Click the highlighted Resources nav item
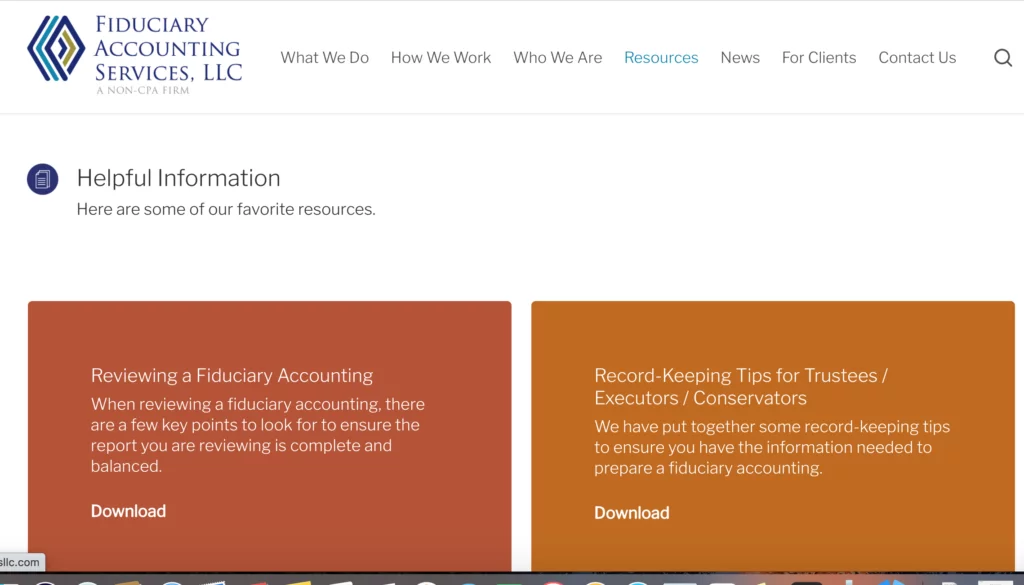1024x585 pixels. point(661,58)
